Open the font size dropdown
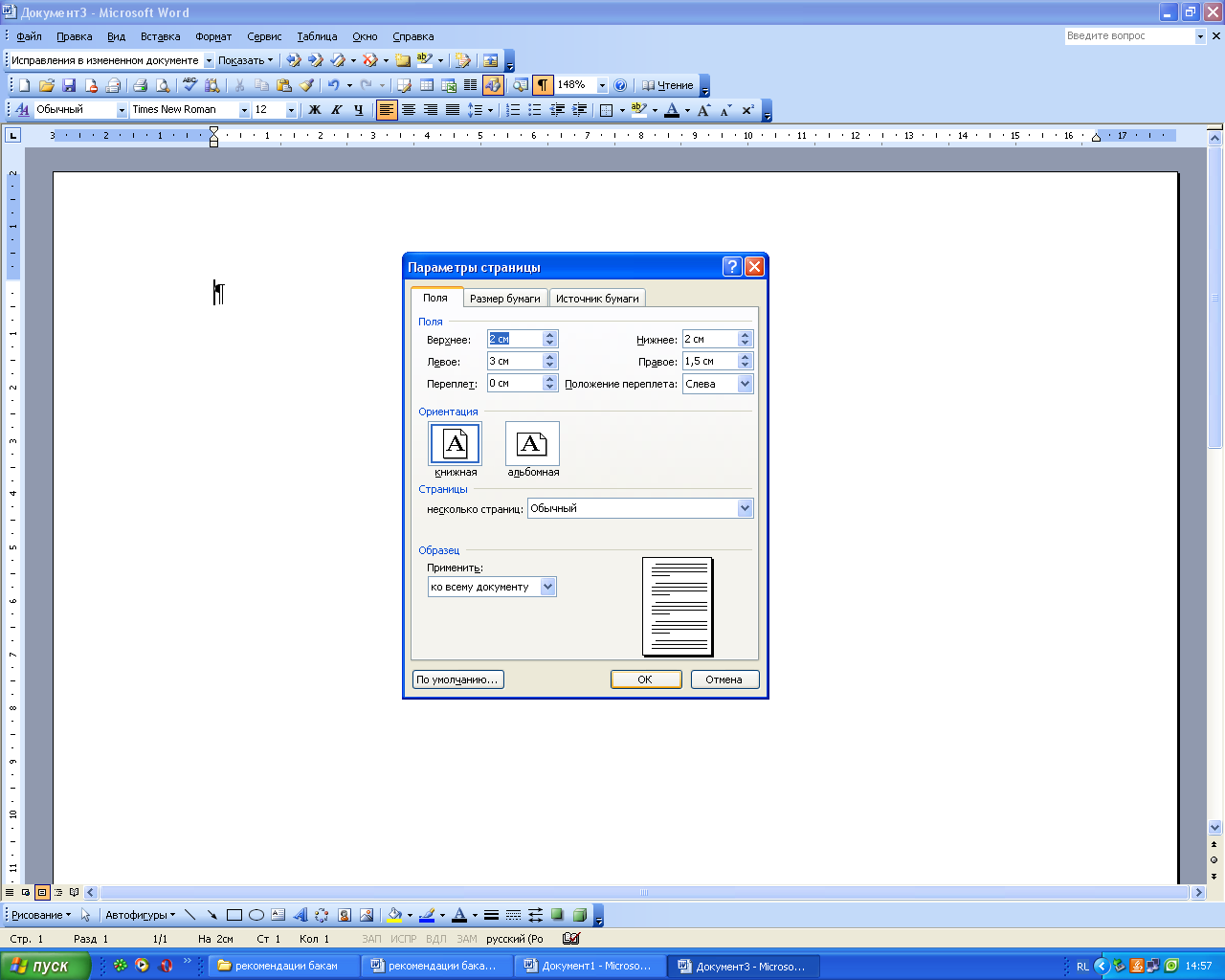Screen dimensions: 1225x980 (292, 110)
